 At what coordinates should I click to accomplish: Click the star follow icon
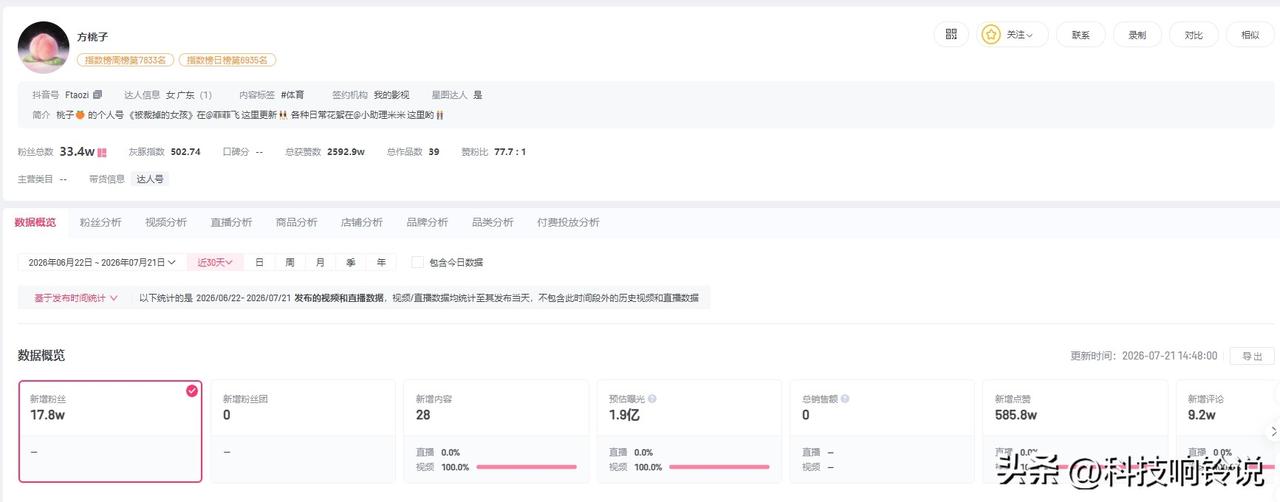tap(991, 34)
